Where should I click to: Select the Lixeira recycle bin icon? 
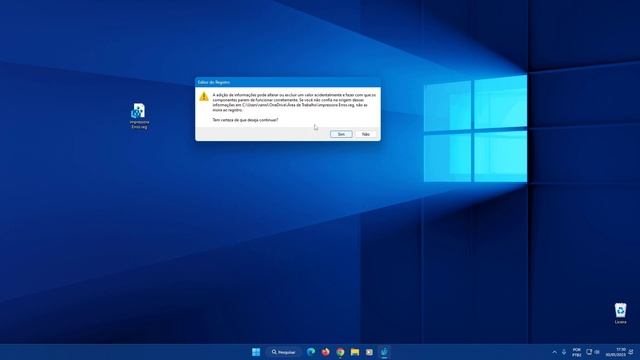coord(620,313)
